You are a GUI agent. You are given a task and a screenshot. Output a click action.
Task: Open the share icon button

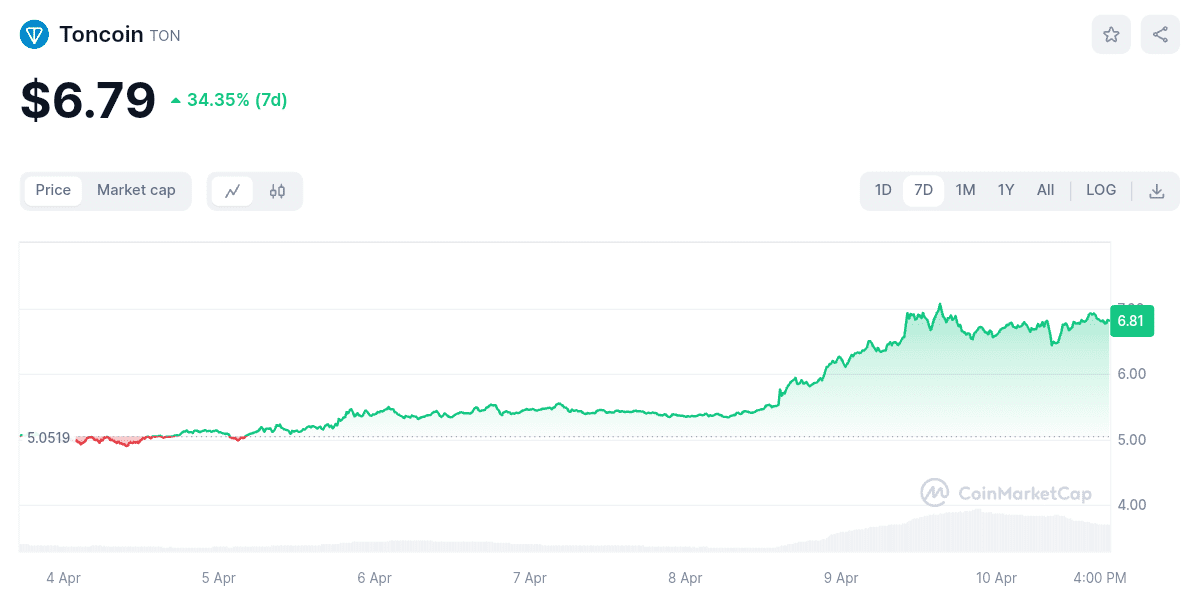(x=1160, y=35)
